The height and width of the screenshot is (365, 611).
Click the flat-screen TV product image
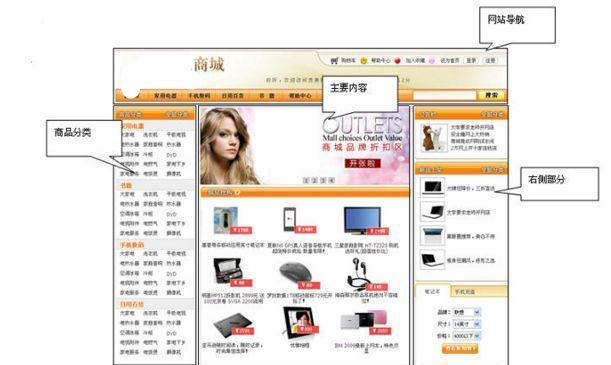[362, 220]
